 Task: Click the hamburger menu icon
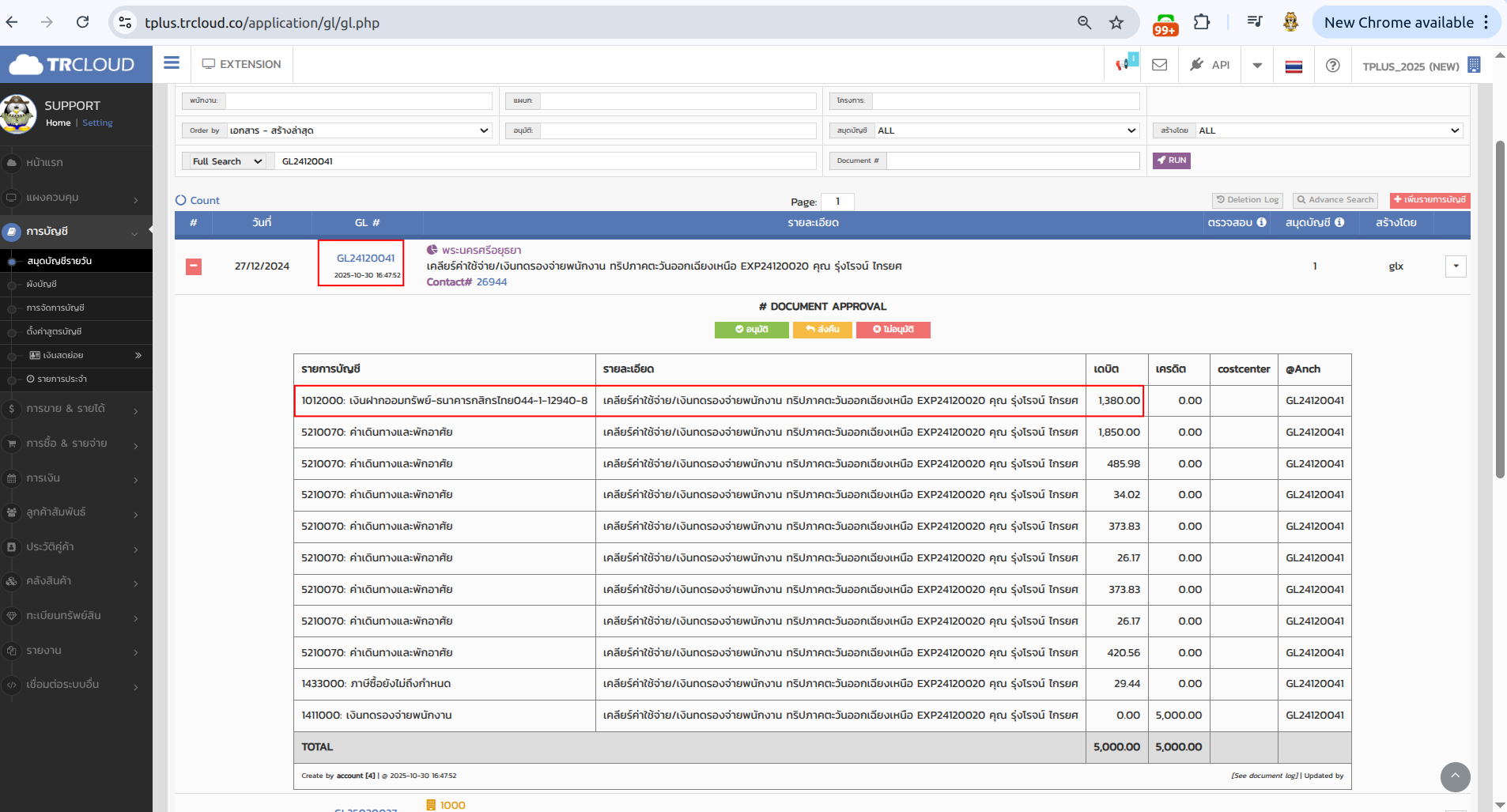(172, 63)
